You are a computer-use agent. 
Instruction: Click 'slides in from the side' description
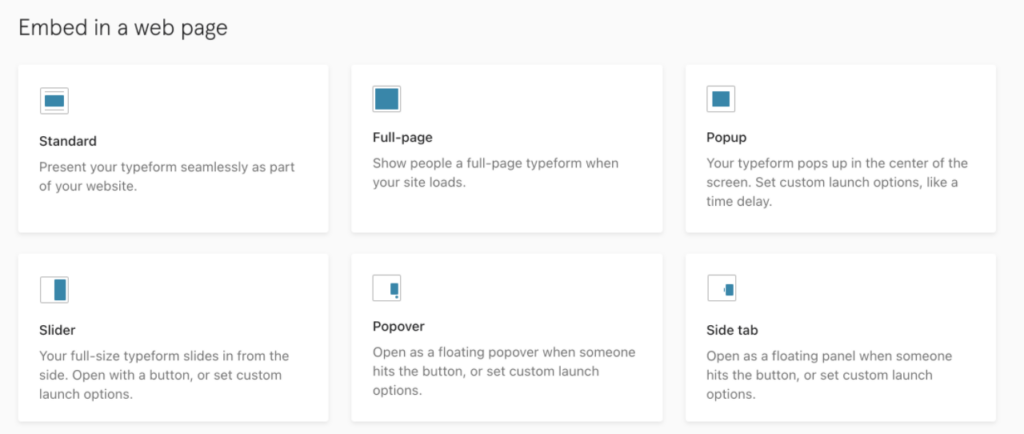coord(164,375)
